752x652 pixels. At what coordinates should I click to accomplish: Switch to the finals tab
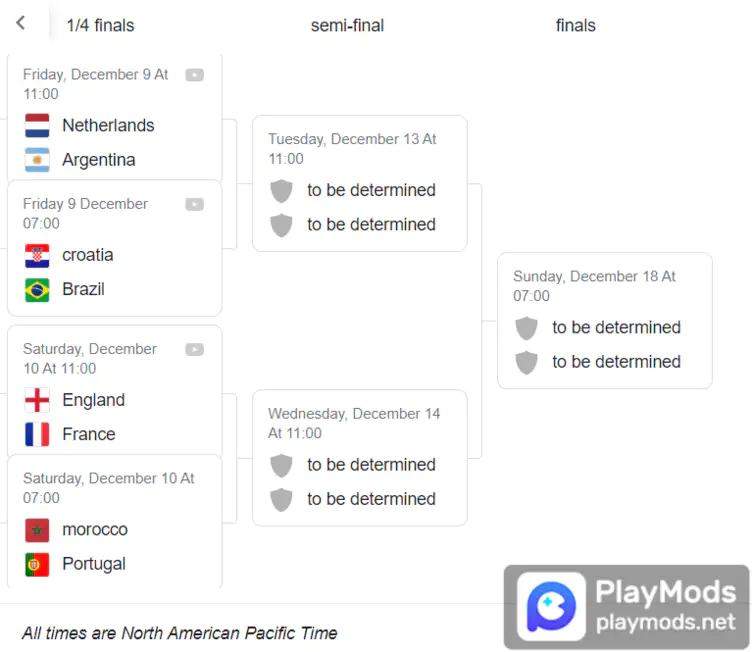576,25
